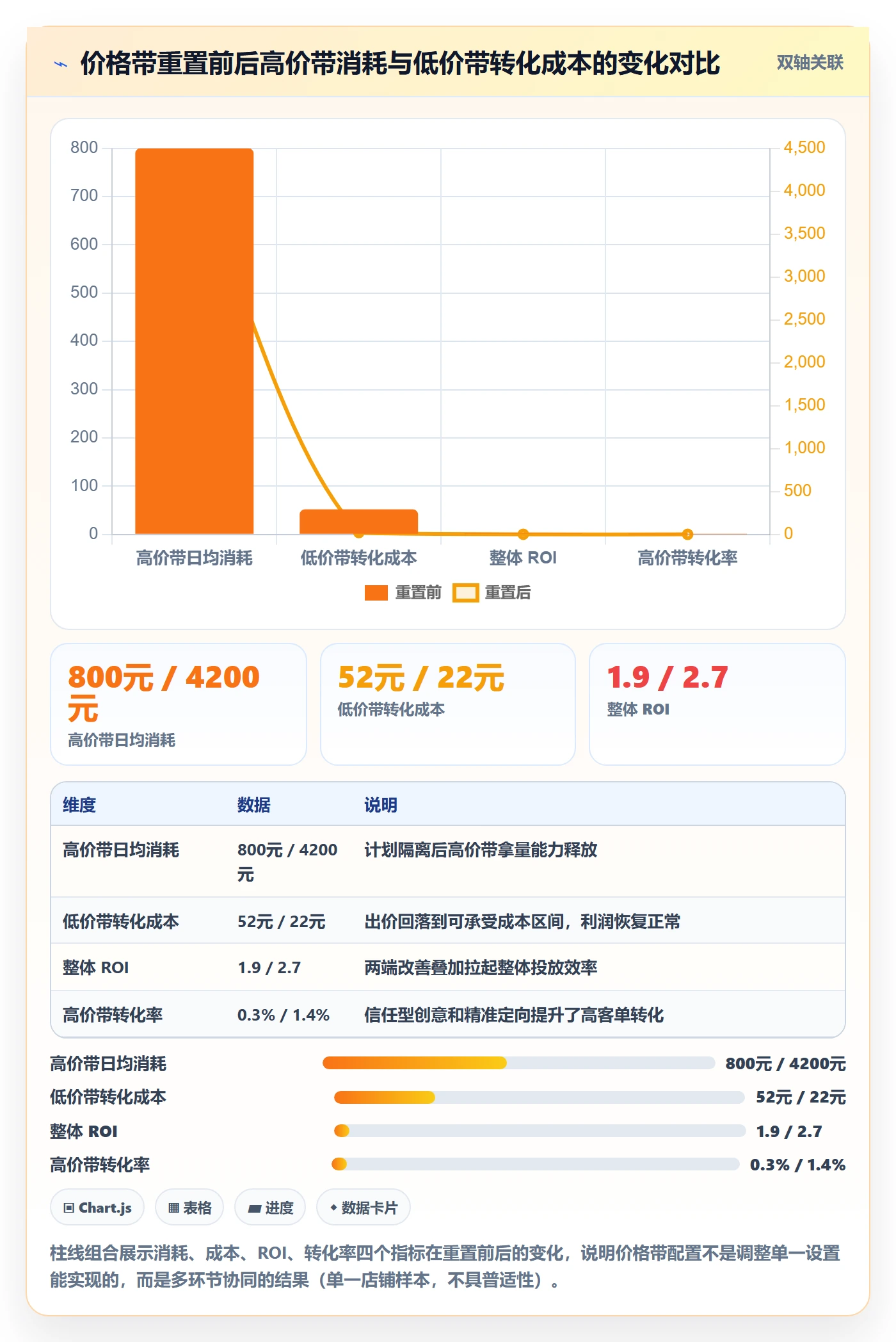Click 高价带转化率 in the table's first column
Viewport: 896px width, 1342px height.
[113, 1015]
